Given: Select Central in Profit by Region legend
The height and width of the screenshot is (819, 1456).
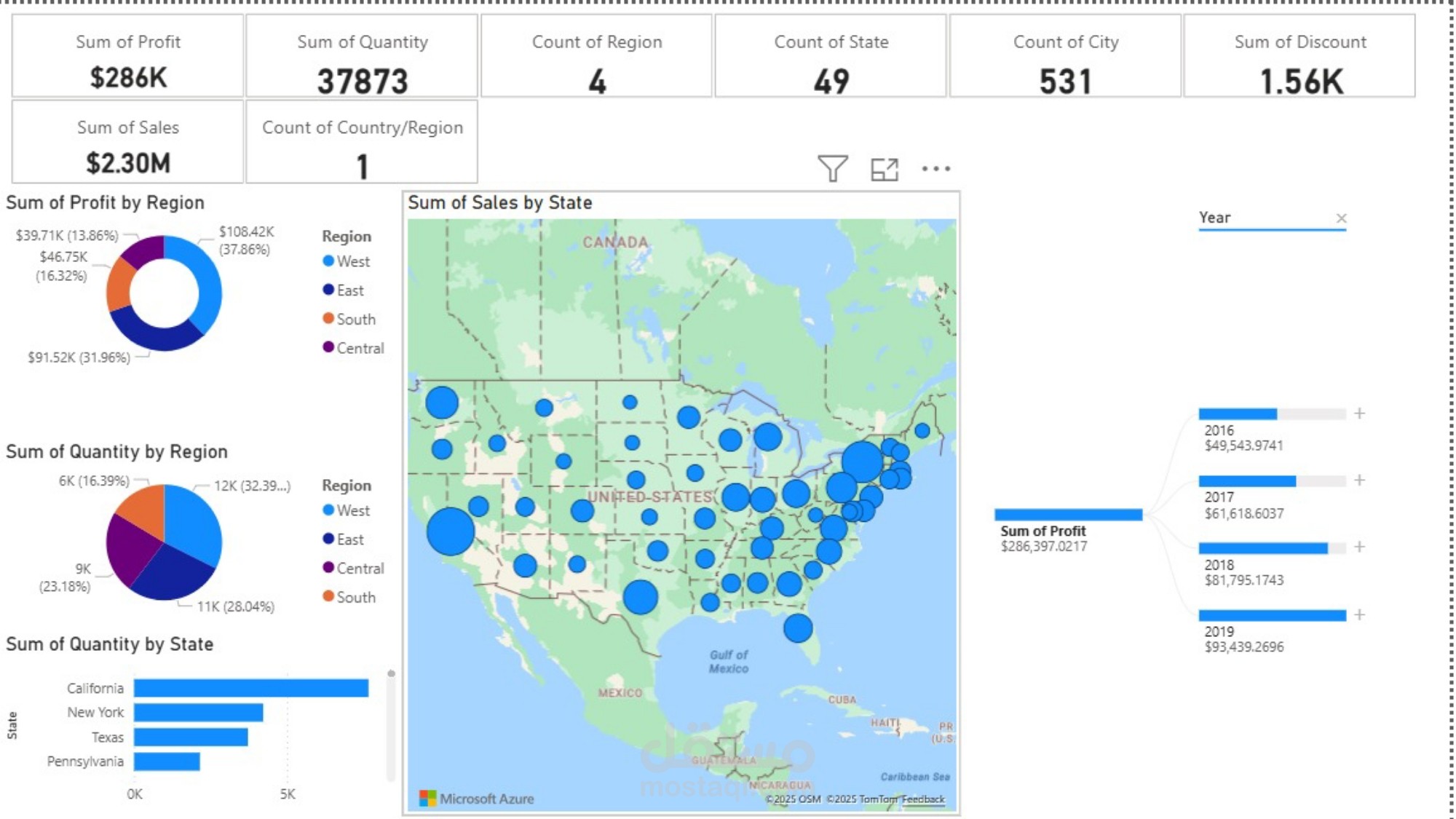Looking at the screenshot, I should click(x=353, y=348).
